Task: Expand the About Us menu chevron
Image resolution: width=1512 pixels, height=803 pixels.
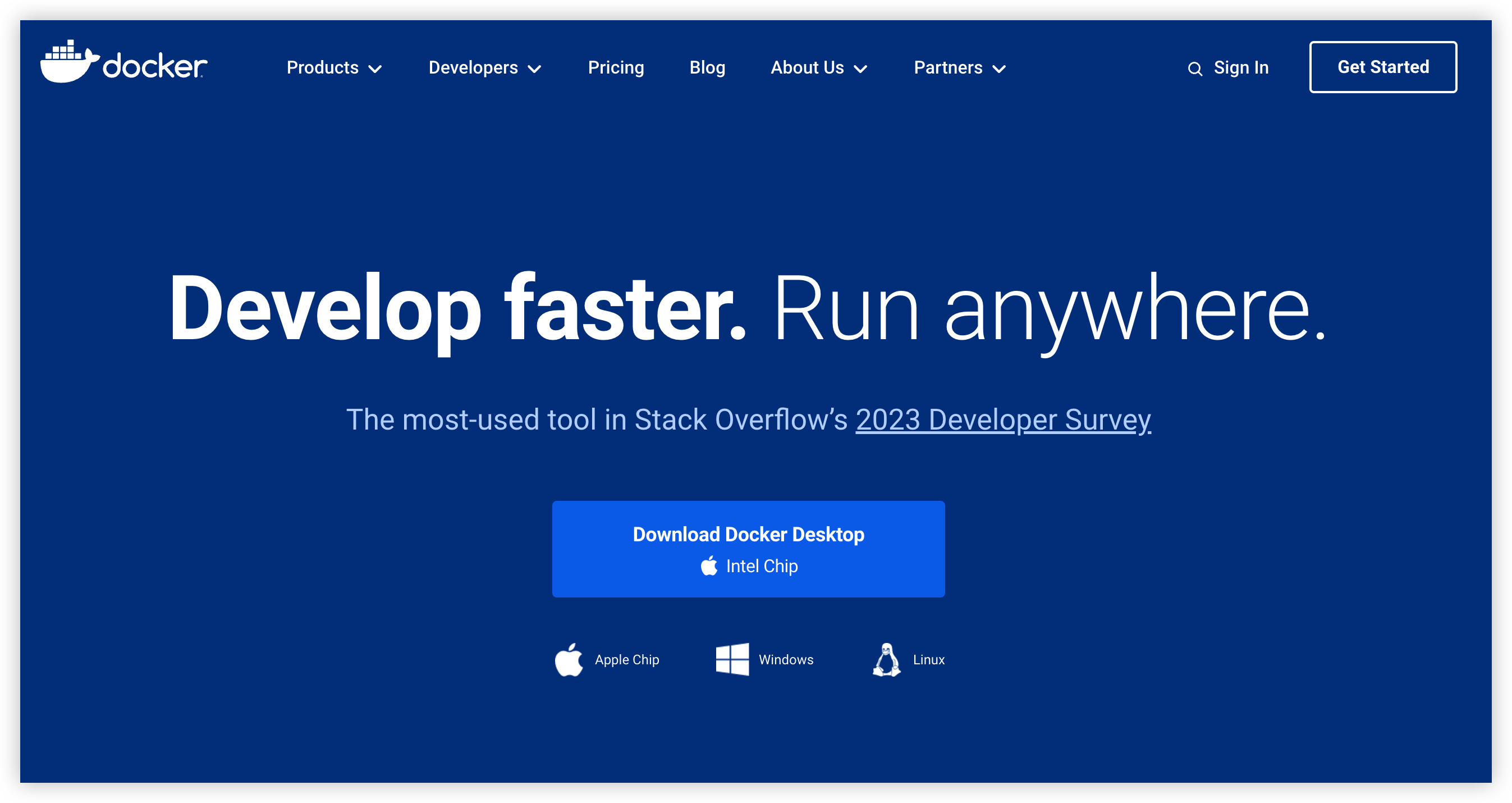Action: click(860, 69)
